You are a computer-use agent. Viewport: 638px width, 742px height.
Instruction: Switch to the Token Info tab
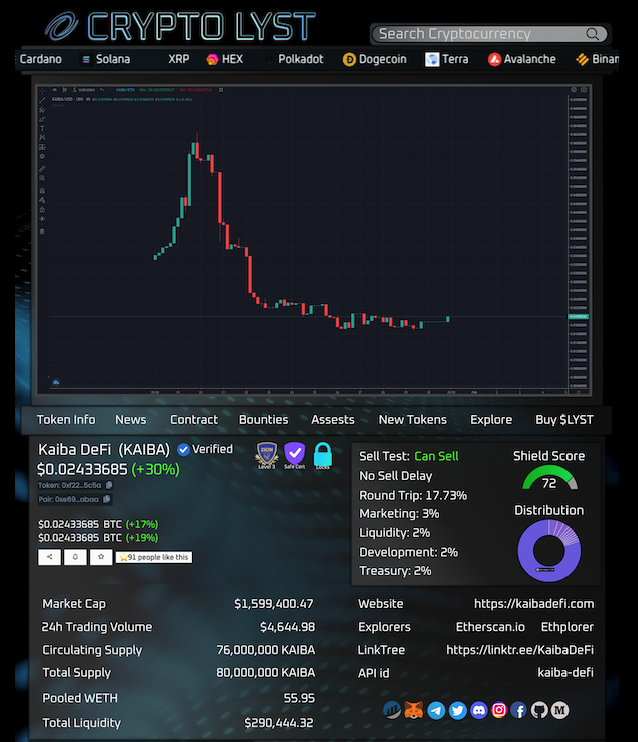point(66,420)
